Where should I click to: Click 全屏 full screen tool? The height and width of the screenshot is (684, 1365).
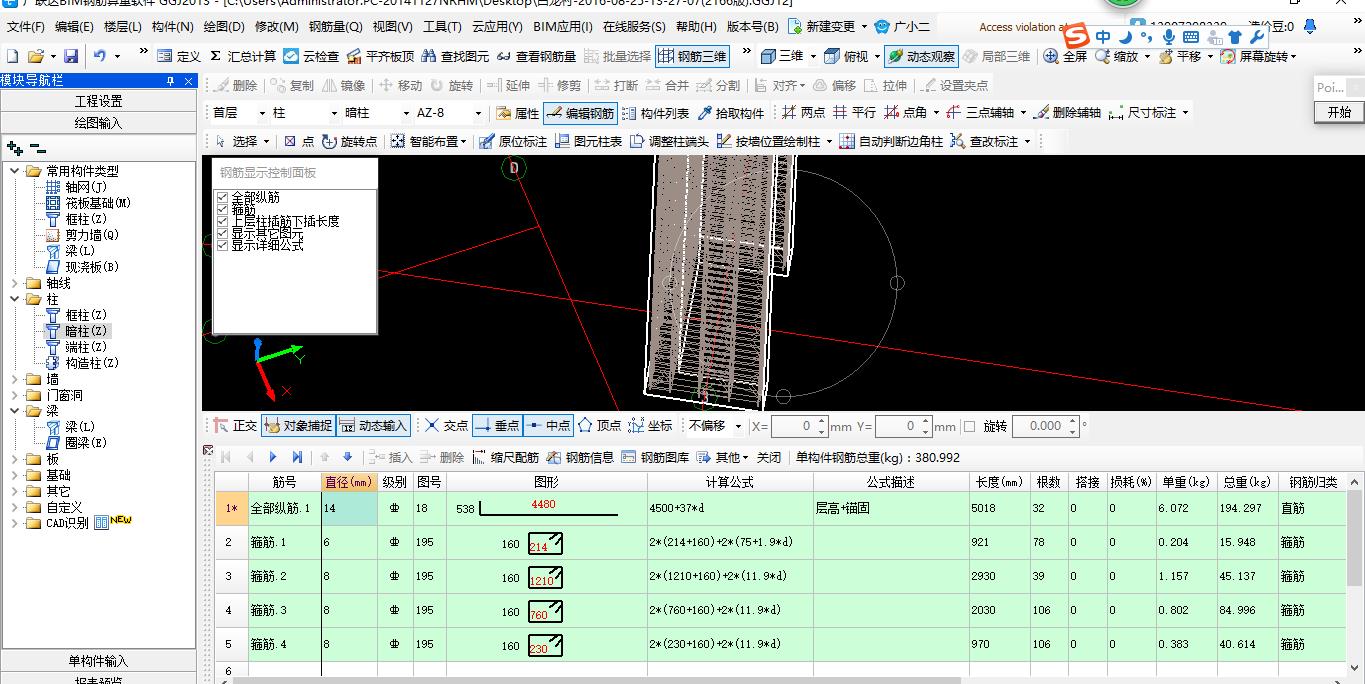pyautogui.click(x=1065, y=56)
